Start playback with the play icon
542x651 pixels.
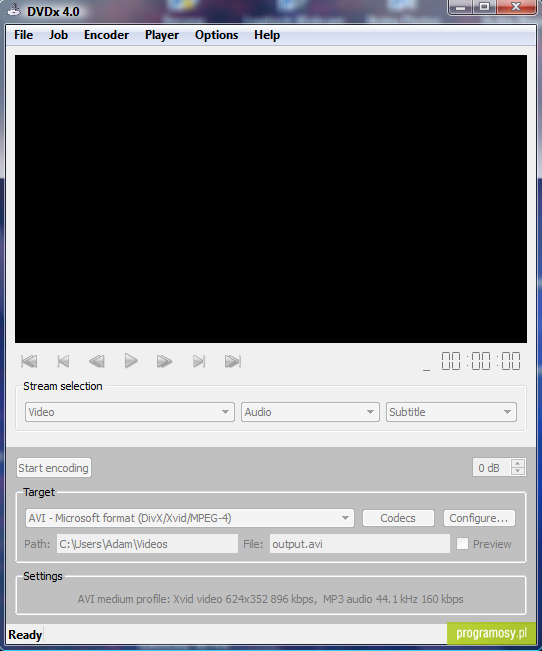(x=131, y=361)
